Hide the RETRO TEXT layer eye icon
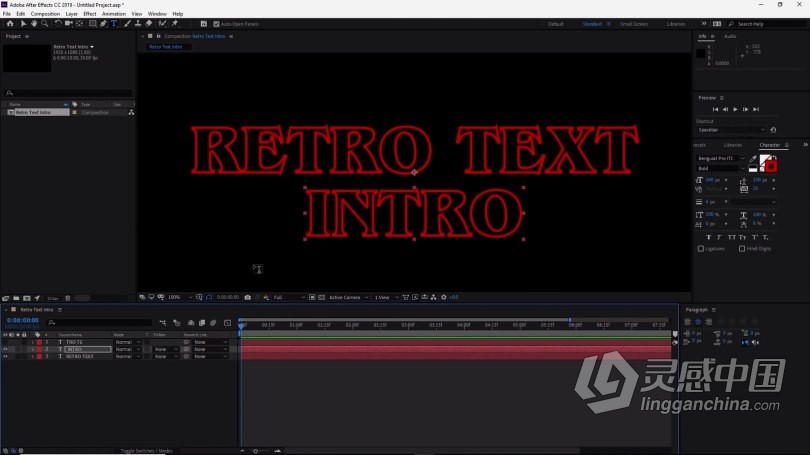 [5, 356]
